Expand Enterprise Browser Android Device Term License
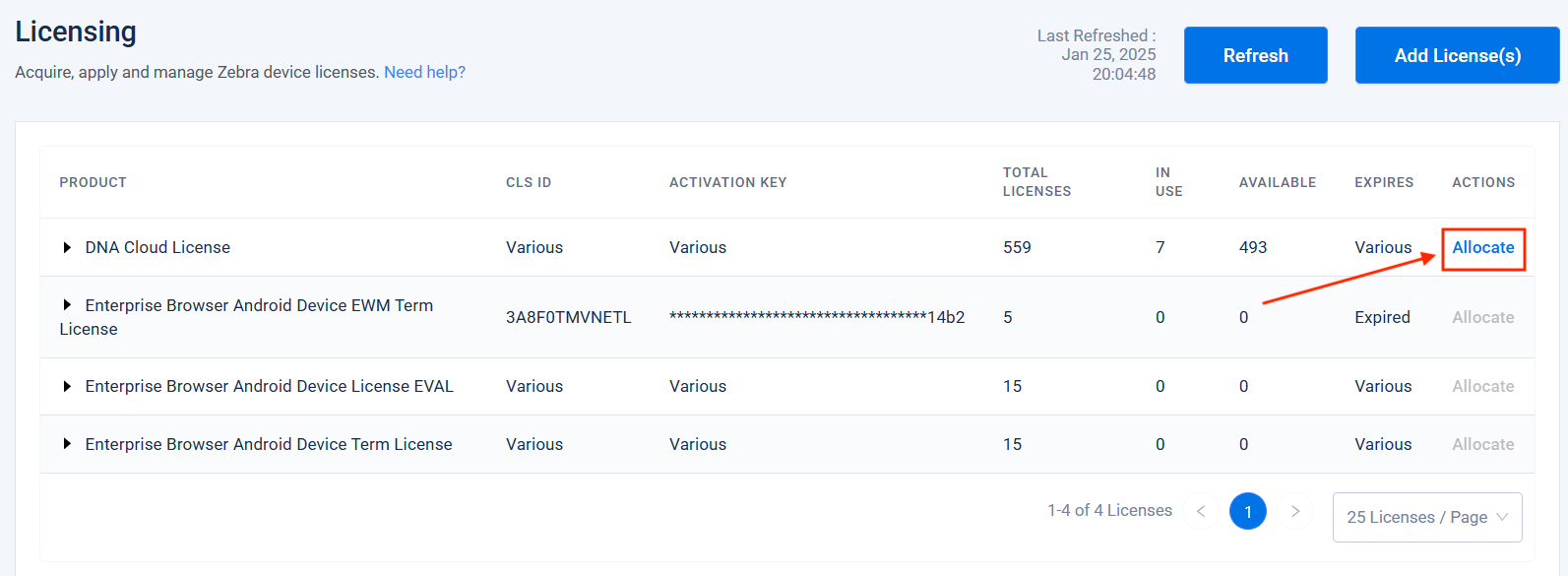The width and height of the screenshot is (1568, 576). tap(67, 444)
